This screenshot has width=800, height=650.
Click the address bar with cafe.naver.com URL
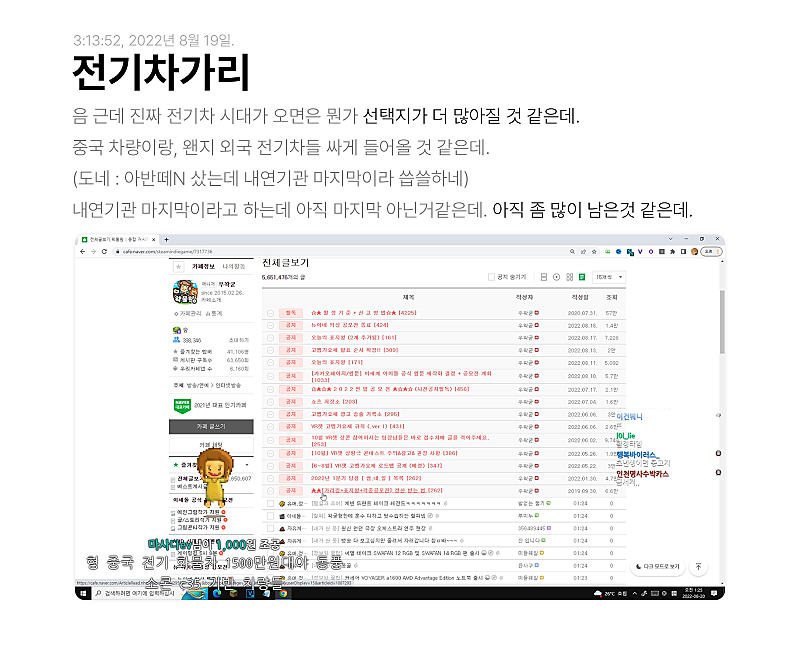tap(337, 252)
